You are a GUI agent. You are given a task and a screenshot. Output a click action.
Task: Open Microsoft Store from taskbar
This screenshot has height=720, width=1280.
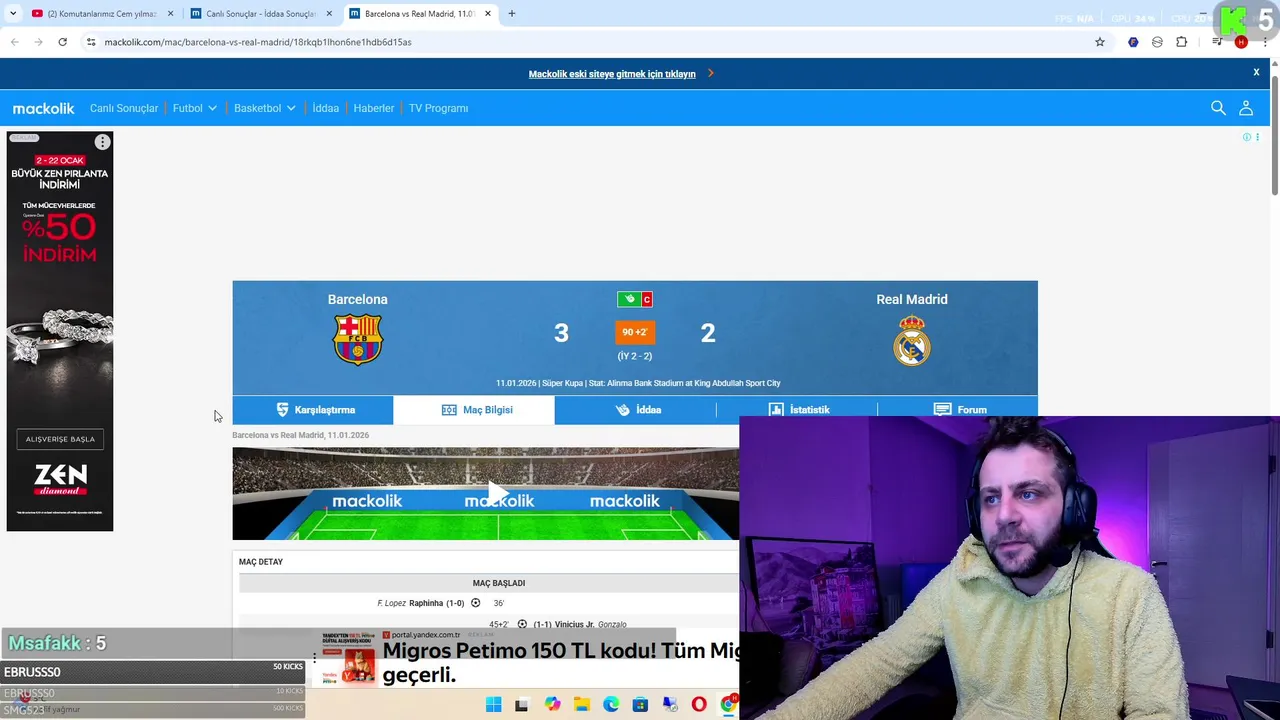640,705
